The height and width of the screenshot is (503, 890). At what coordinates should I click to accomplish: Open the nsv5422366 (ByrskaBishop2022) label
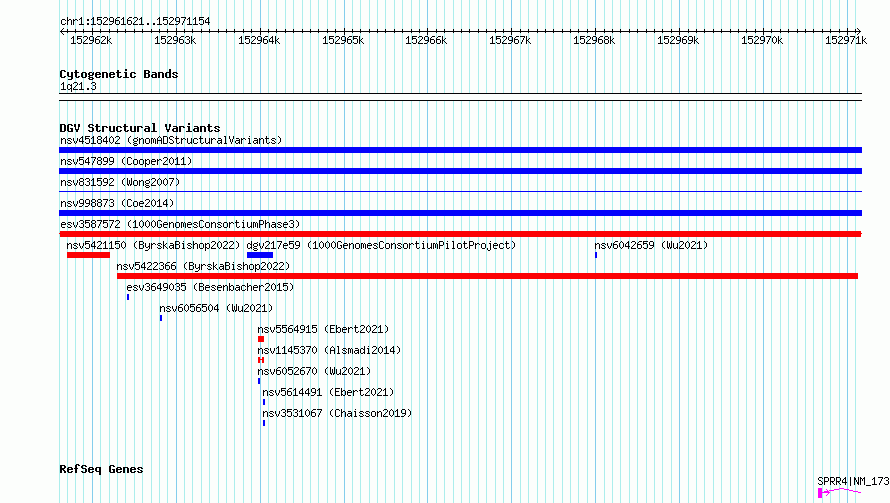(203, 266)
